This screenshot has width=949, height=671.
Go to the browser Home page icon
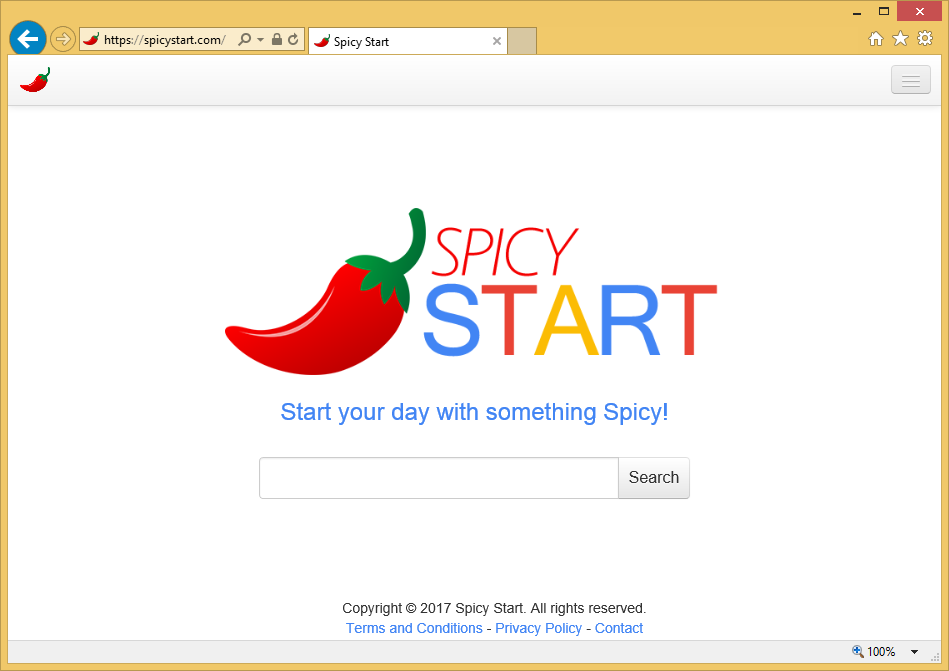coord(876,39)
